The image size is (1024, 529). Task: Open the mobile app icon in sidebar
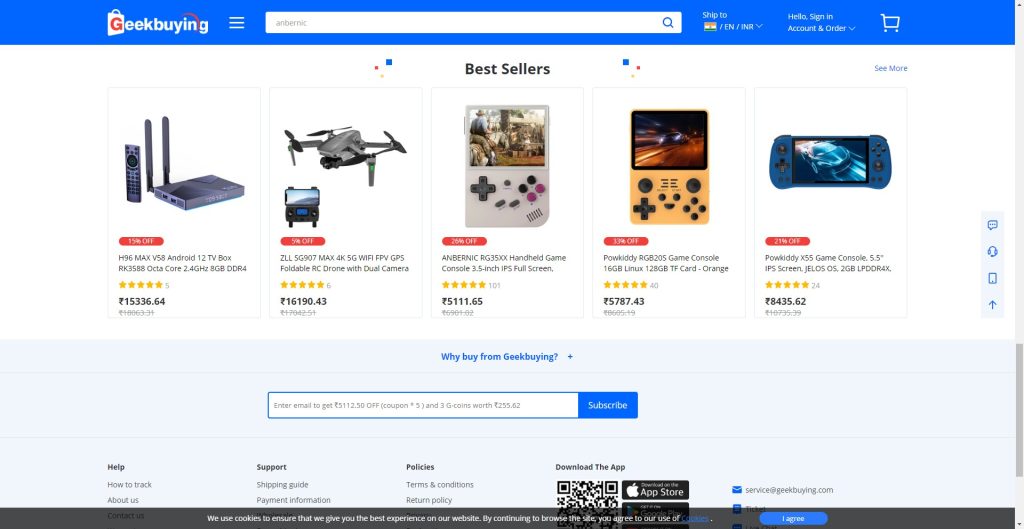click(x=992, y=278)
